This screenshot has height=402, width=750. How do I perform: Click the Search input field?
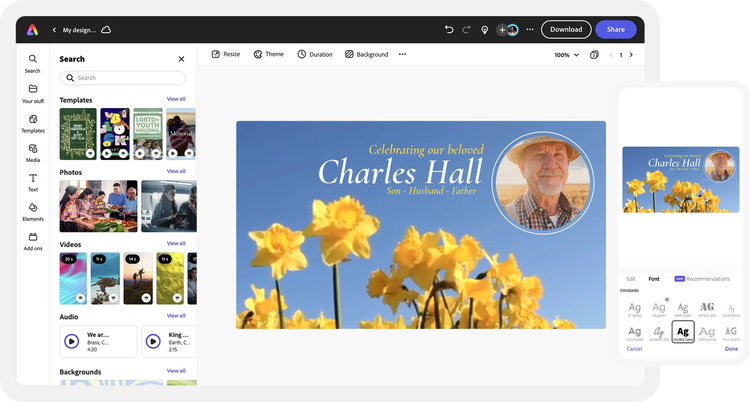click(122, 78)
